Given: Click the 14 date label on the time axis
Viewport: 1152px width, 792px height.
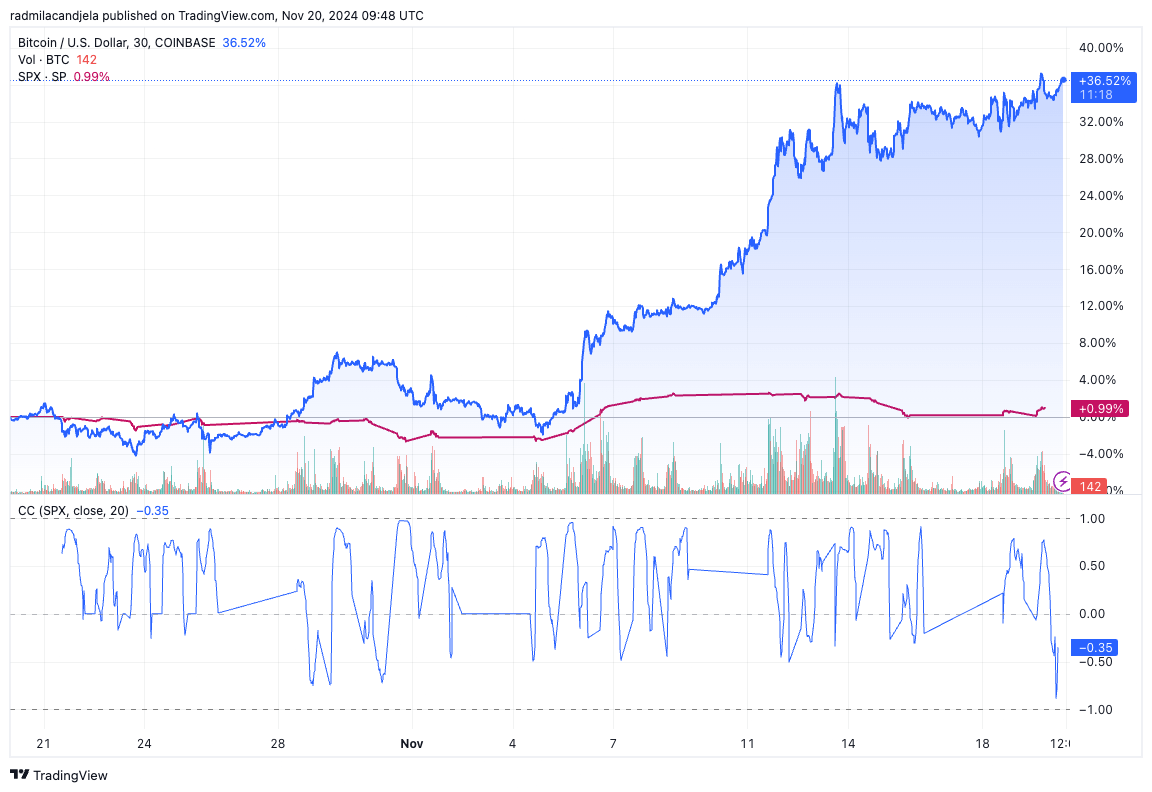Looking at the screenshot, I should (x=848, y=744).
